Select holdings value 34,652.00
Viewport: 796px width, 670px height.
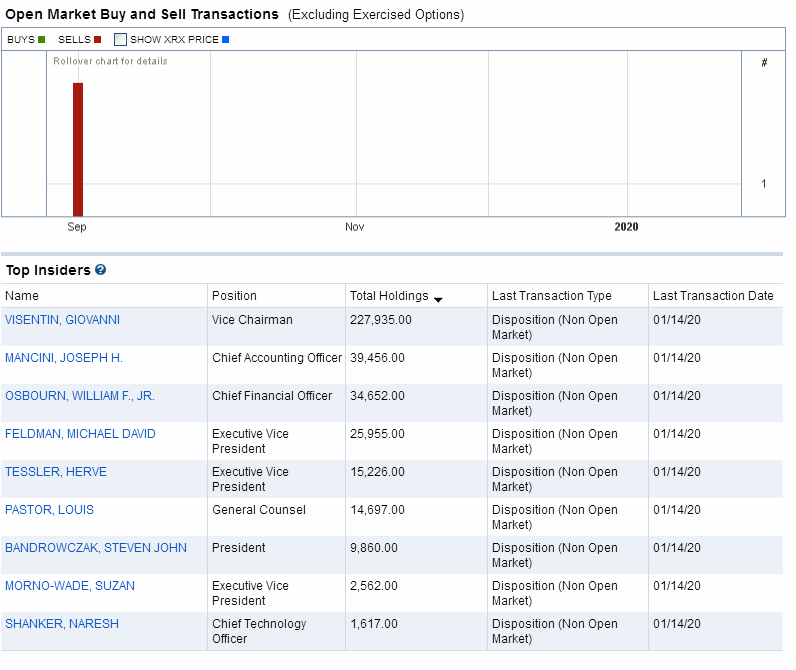click(377, 396)
